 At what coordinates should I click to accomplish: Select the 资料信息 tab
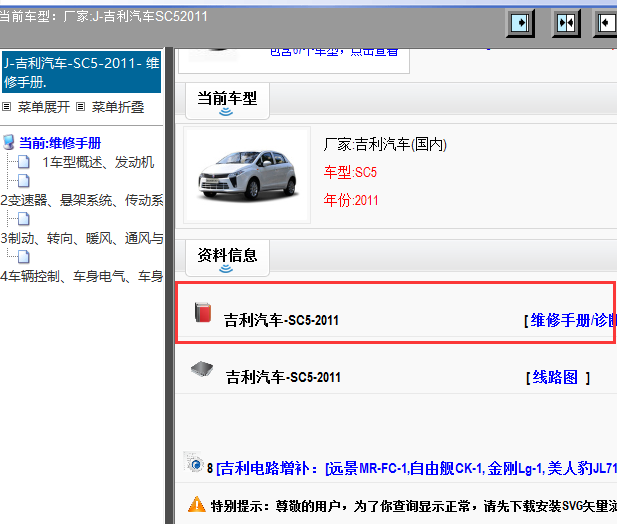coord(227,258)
